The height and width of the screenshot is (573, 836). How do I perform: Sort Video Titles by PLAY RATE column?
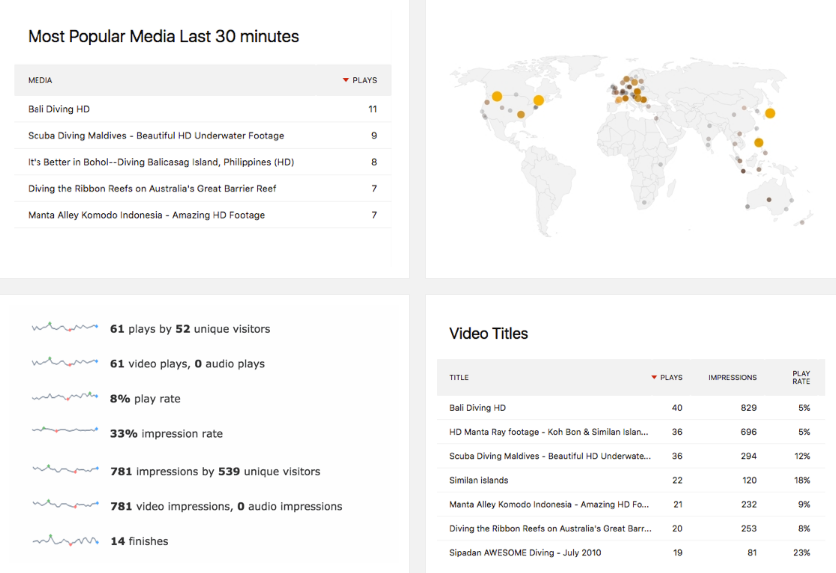coord(801,377)
